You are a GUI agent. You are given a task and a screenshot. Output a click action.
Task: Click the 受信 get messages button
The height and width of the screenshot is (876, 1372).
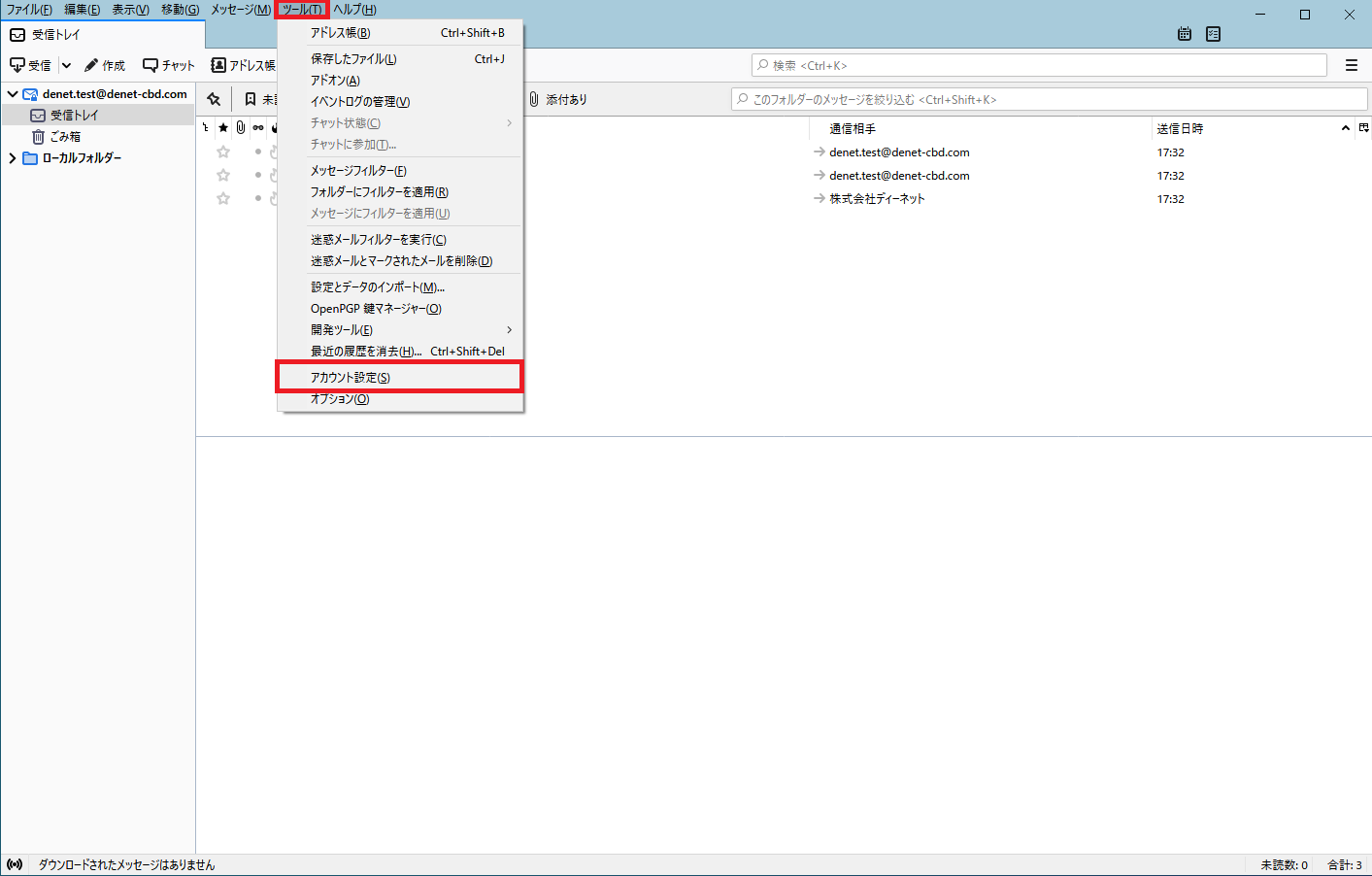point(30,65)
